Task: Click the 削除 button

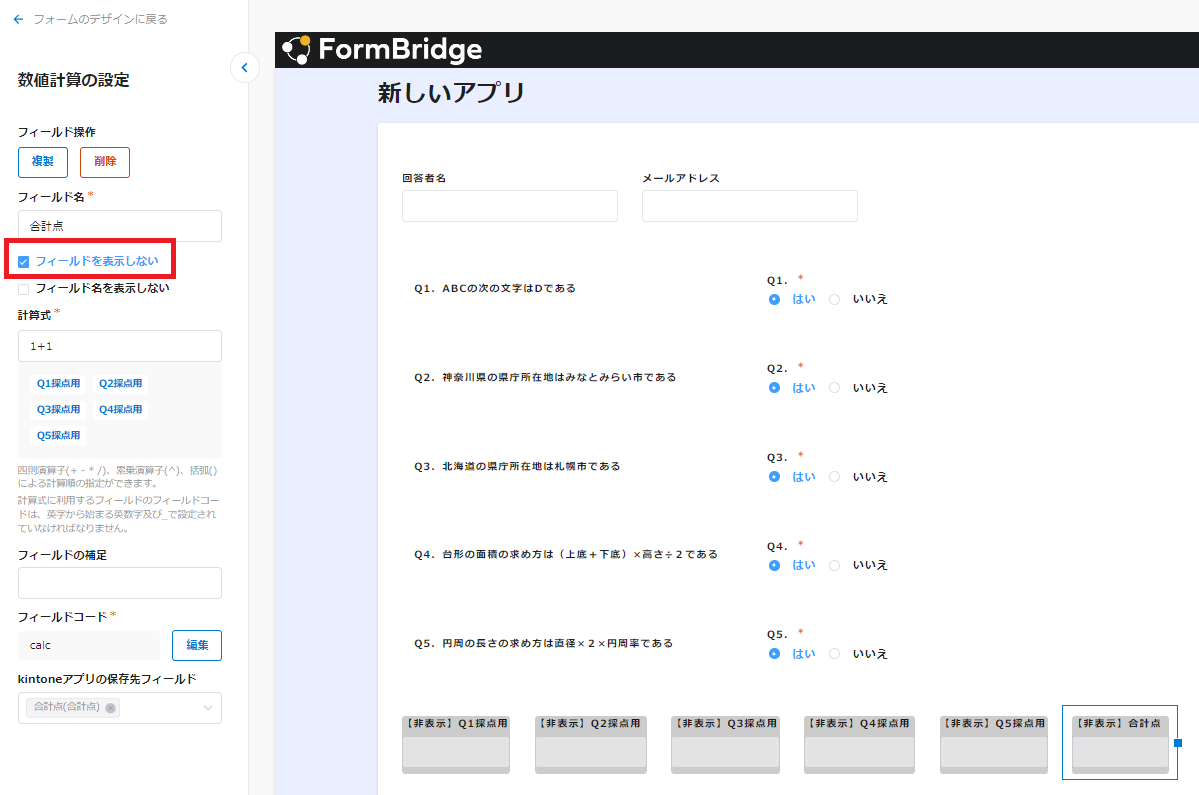Action: 105,162
